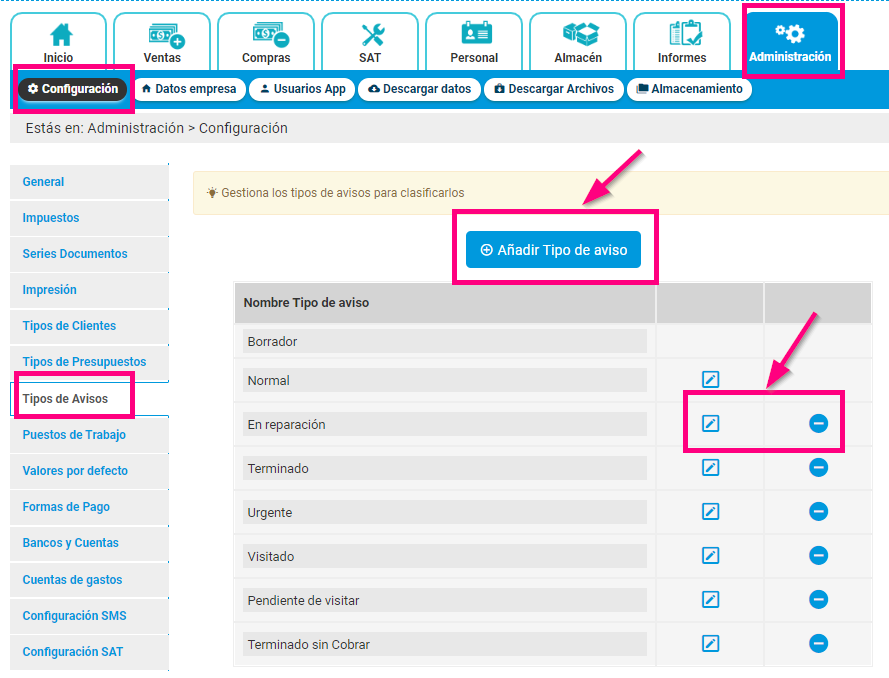Click Añadir Tipo de aviso button
The height and width of the screenshot is (678, 889).
click(553, 249)
